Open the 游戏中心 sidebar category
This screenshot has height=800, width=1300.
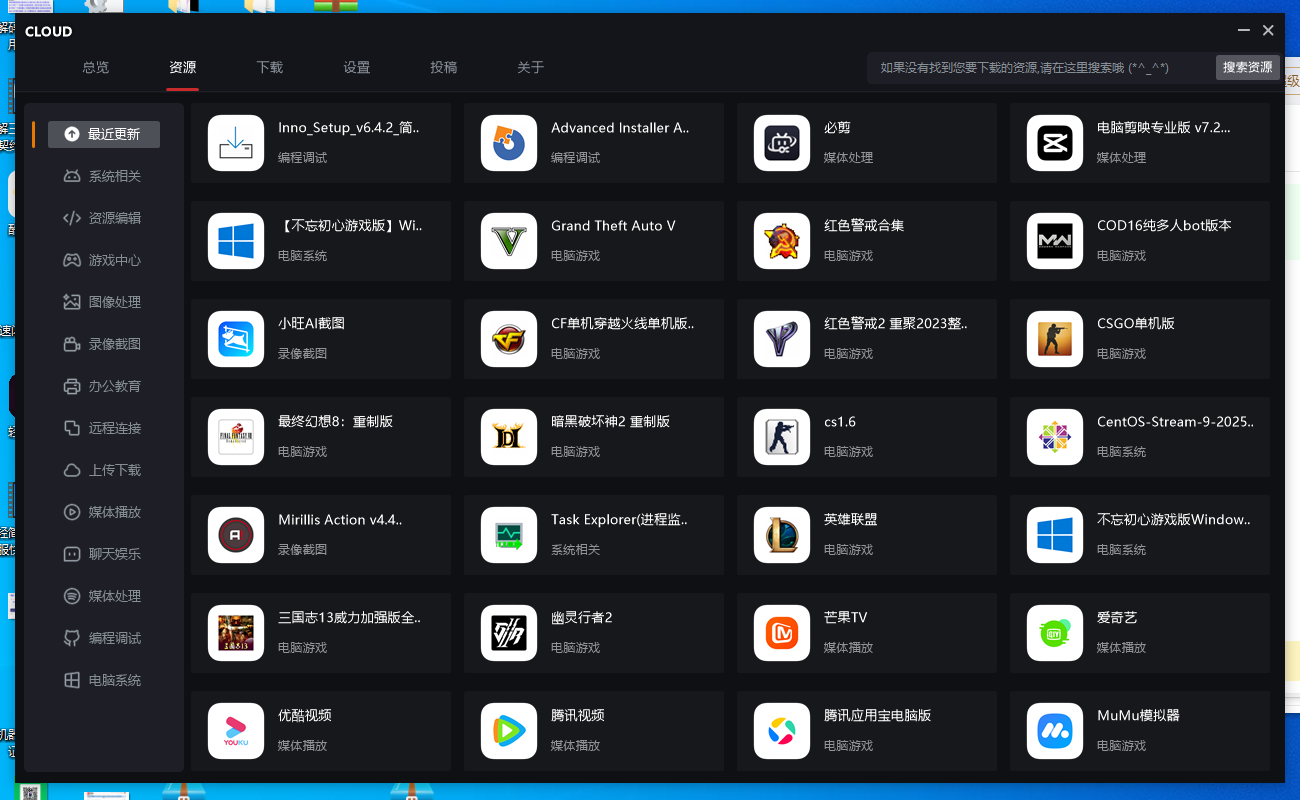[104, 260]
